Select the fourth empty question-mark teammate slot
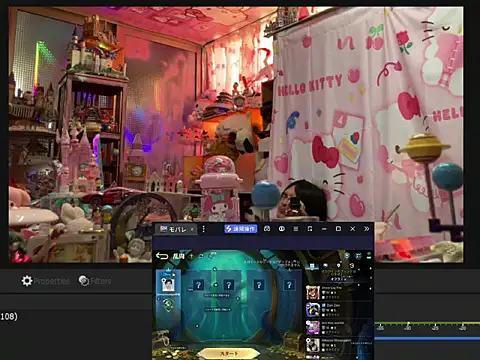Image resolution: width=480 pixels, height=360 pixels. (289, 285)
